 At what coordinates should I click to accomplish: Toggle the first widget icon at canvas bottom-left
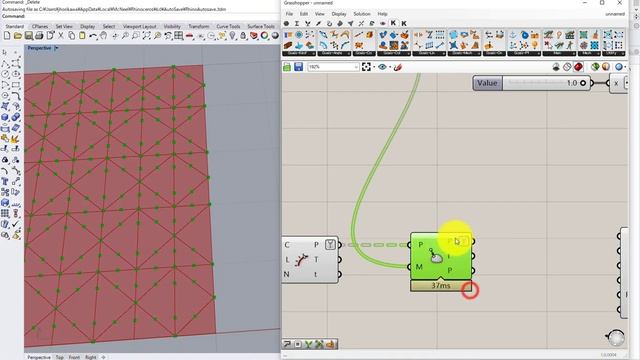click(x=287, y=344)
